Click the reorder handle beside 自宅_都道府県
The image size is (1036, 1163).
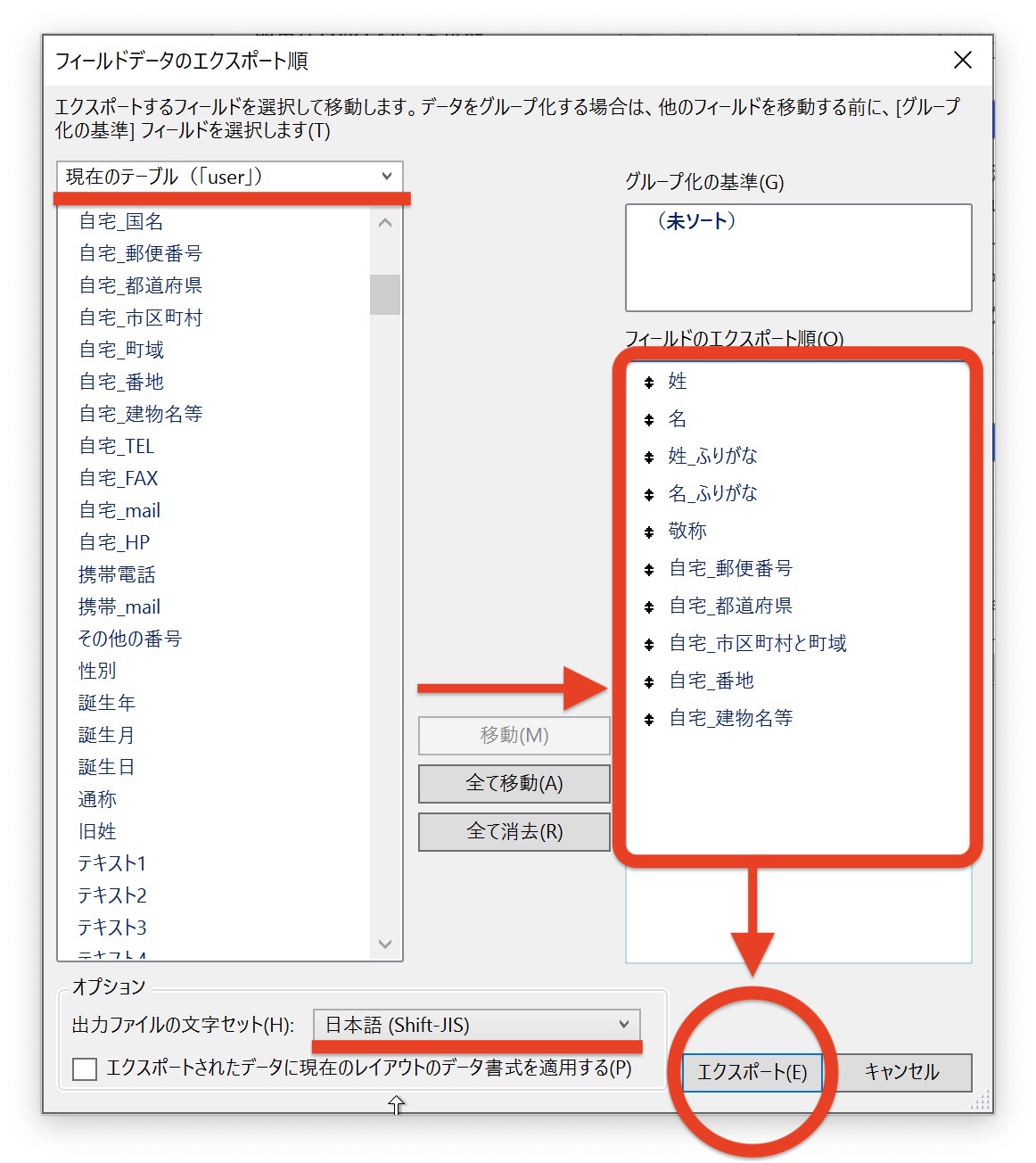649,607
